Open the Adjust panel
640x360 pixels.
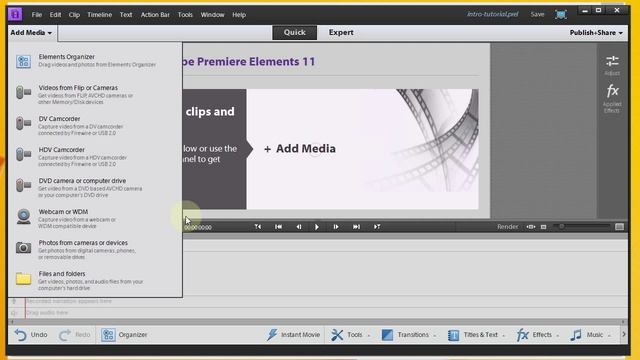coord(612,65)
